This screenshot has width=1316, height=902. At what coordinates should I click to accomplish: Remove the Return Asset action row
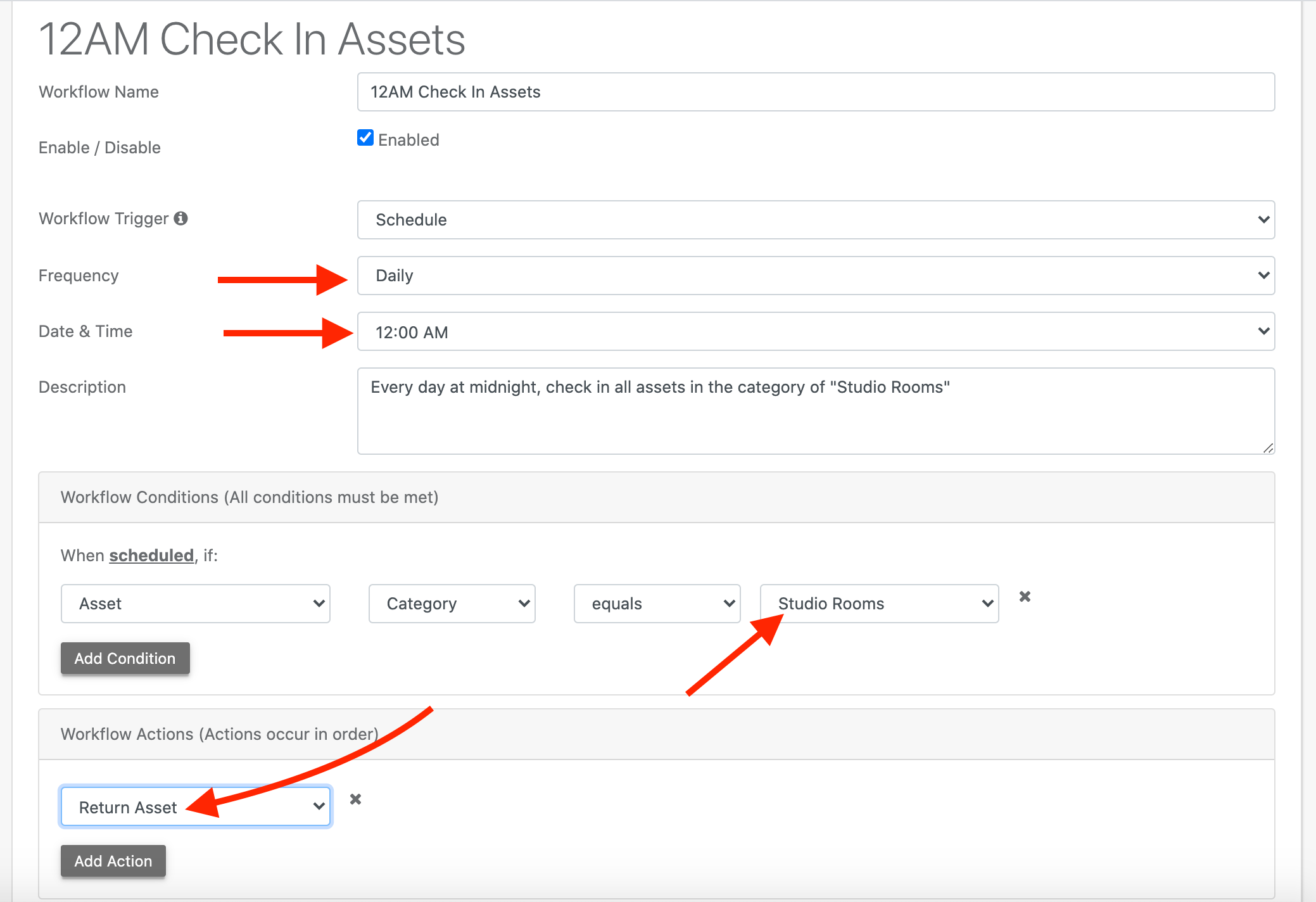(x=356, y=799)
